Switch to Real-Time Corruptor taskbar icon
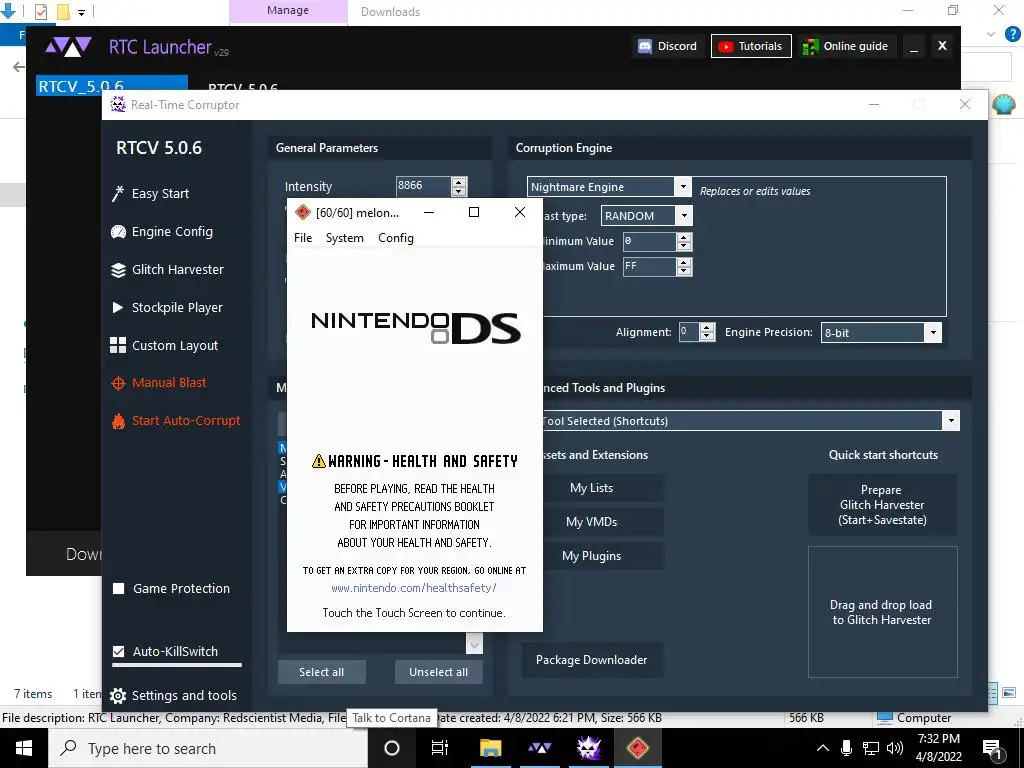1024x768 pixels. pyautogui.click(x=588, y=748)
